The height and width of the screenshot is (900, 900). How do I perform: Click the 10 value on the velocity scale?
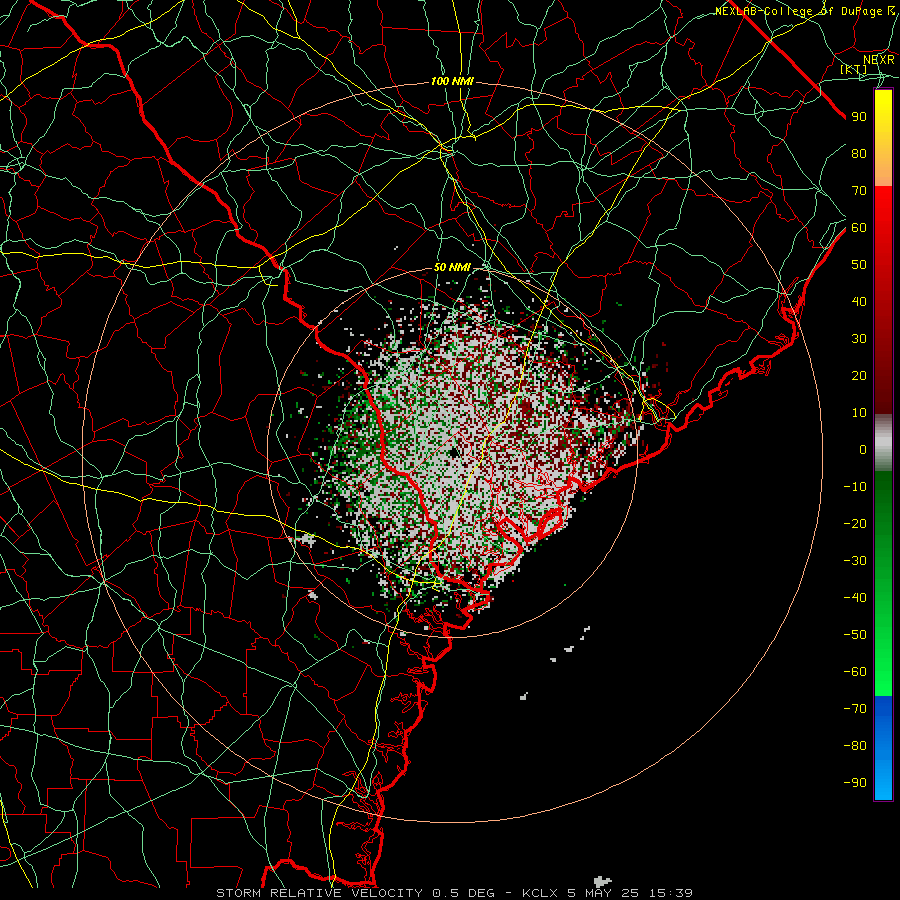tap(859, 413)
